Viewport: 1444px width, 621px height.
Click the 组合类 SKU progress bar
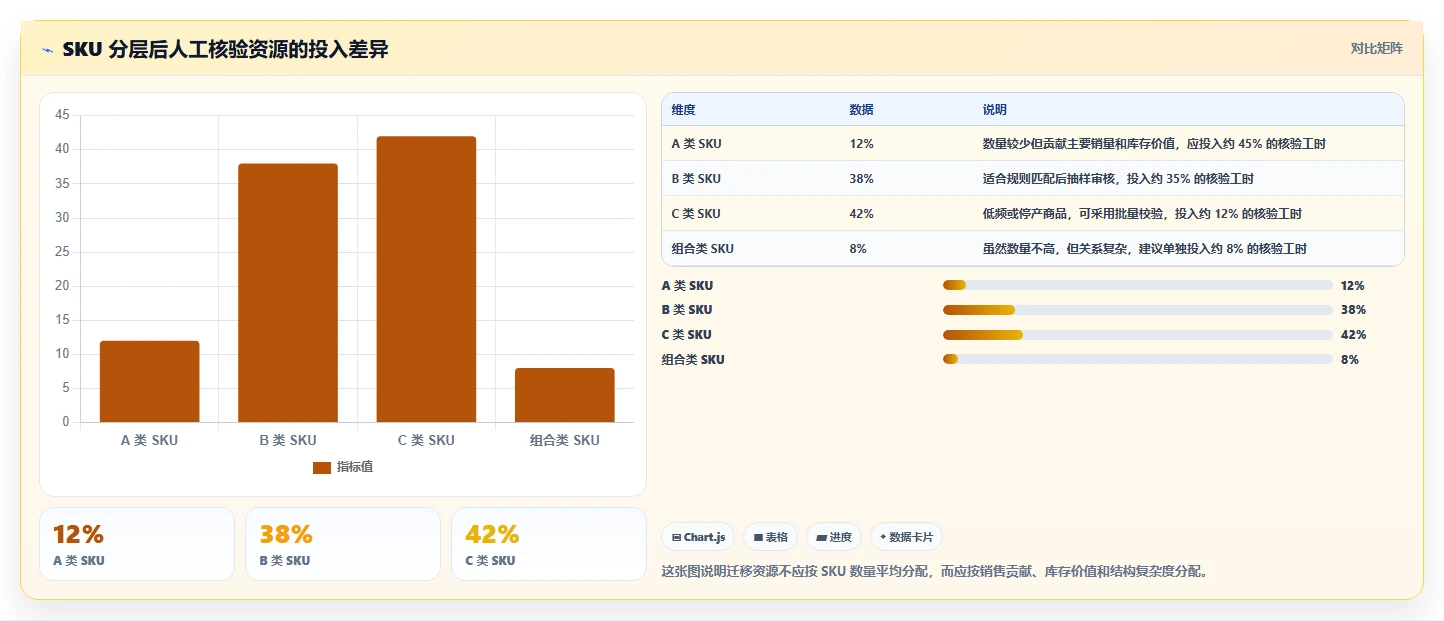1137,360
